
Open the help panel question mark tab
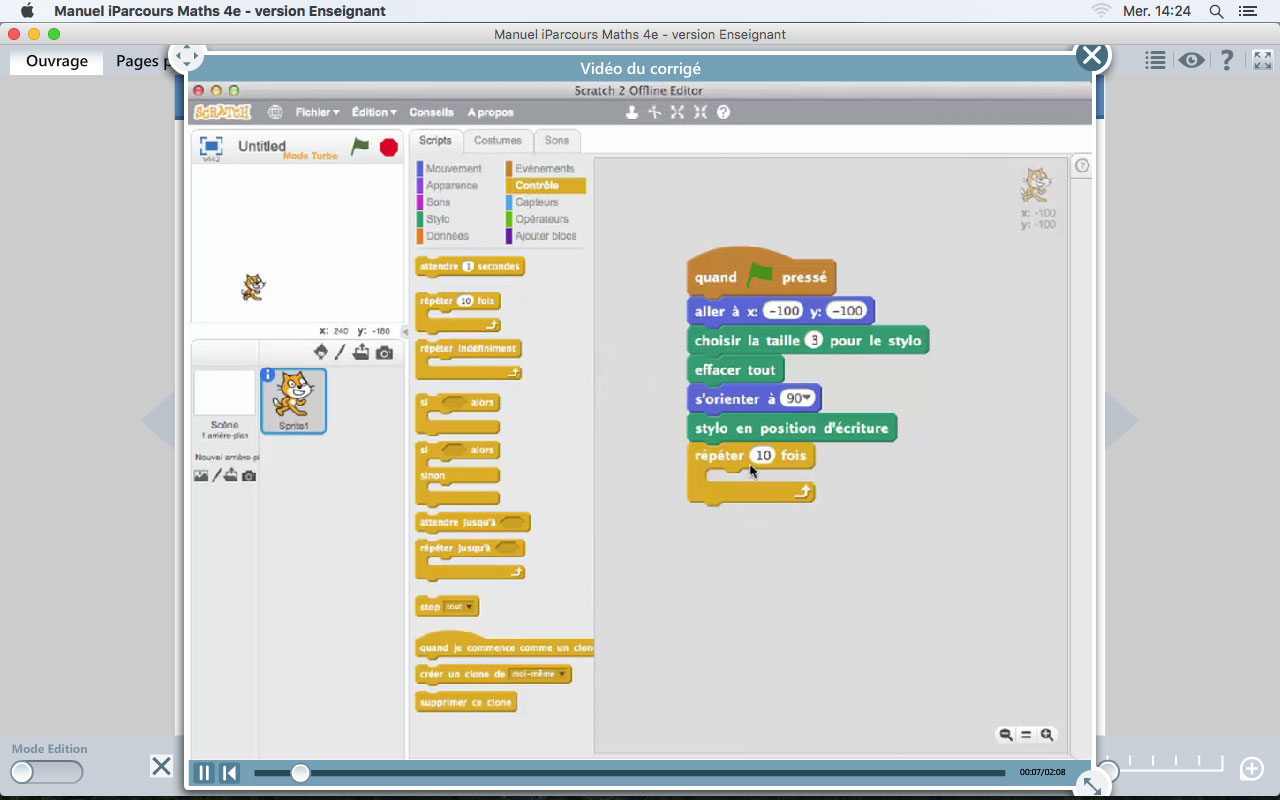(x=1081, y=166)
